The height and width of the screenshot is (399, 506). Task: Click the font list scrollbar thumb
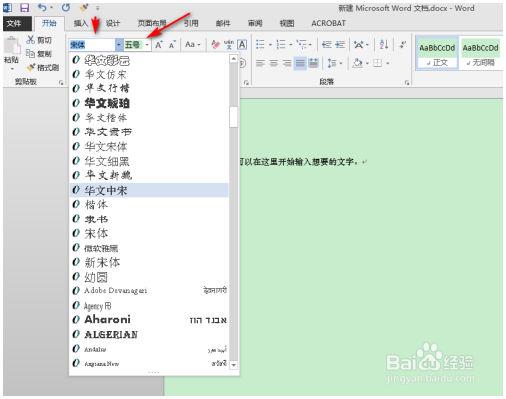(x=234, y=117)
